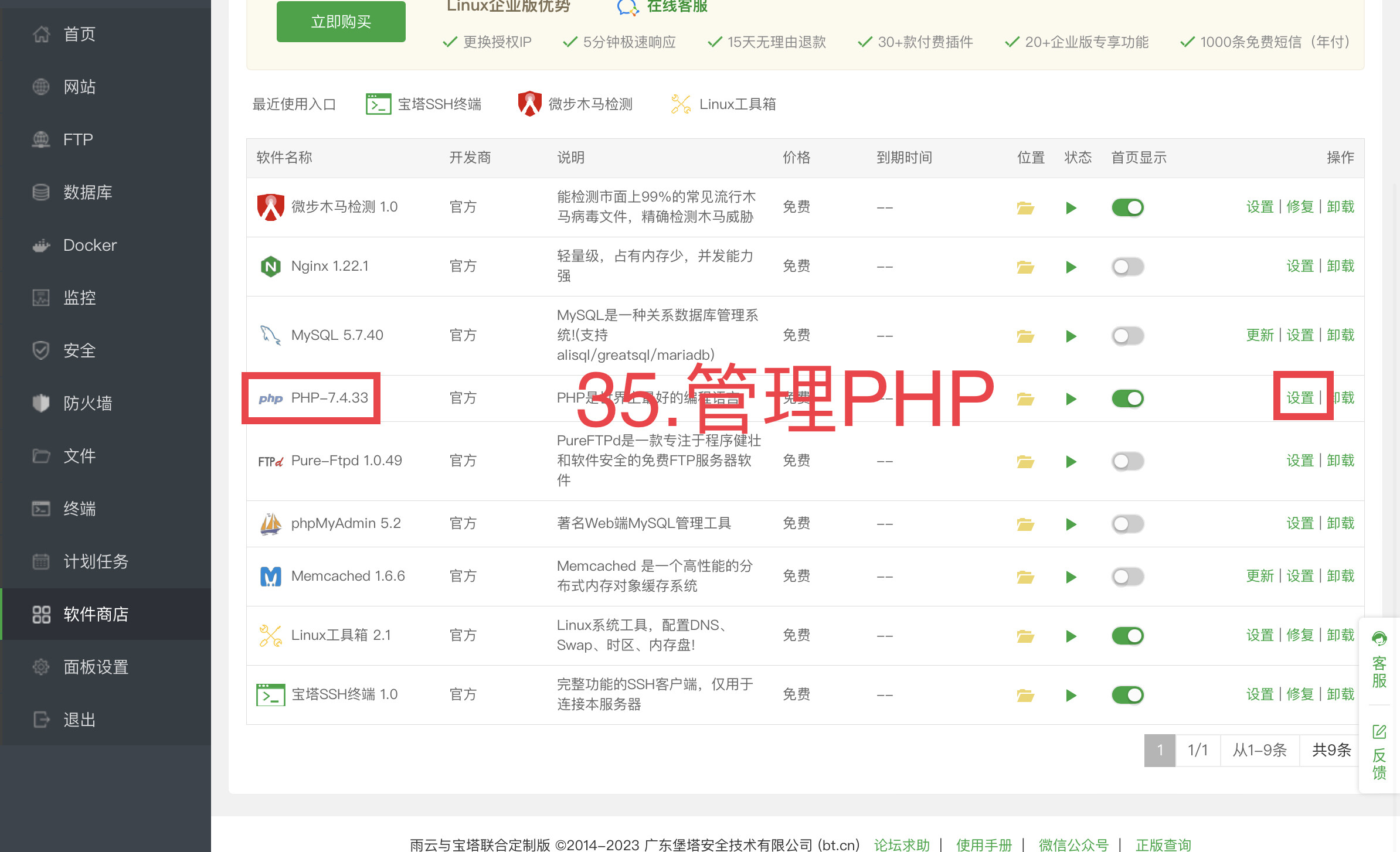Open 防火墙 sidebar section
This screenshot has height=852, width=1400.
(106, 403)
